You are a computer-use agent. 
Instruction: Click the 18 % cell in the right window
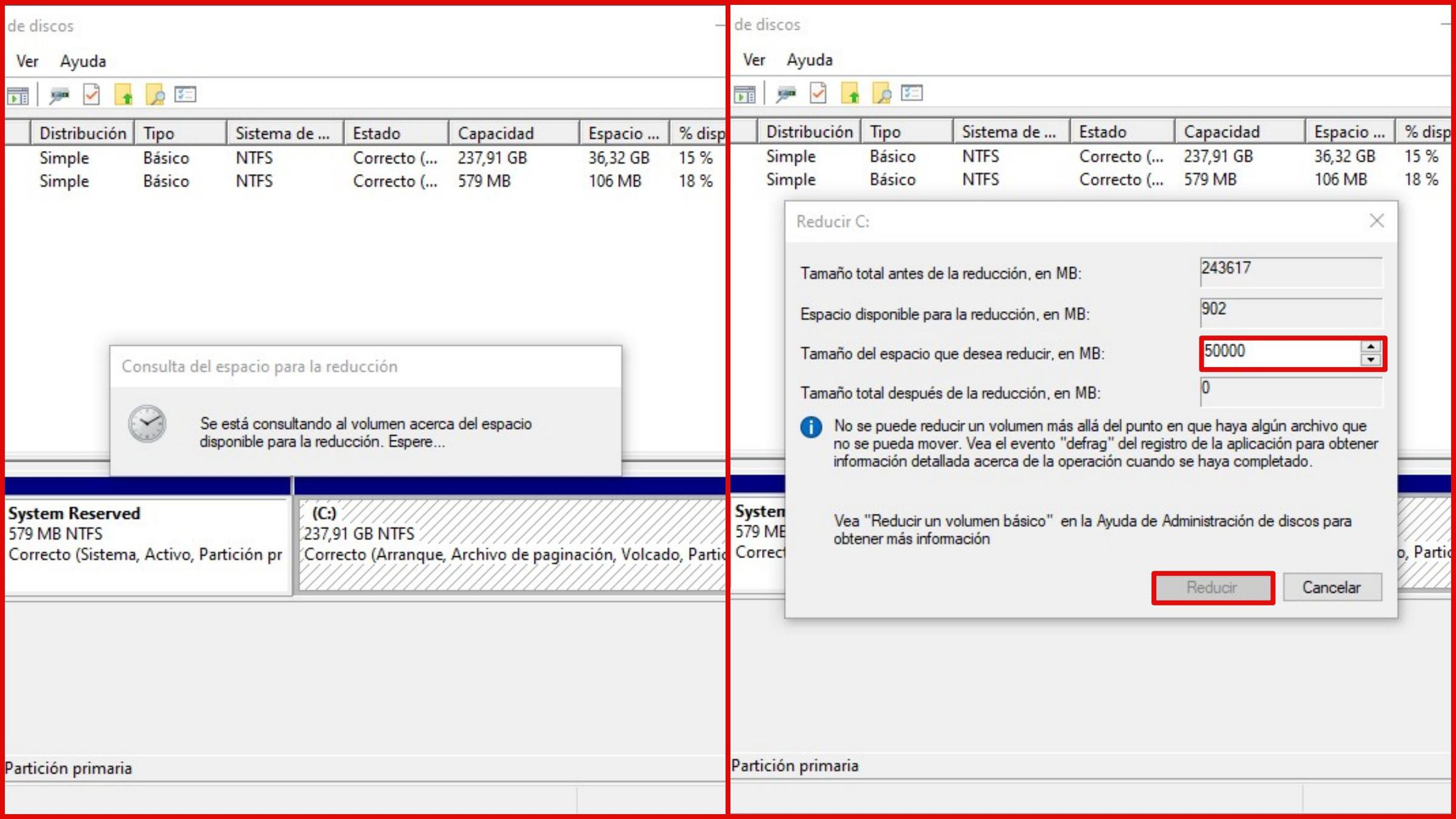pos(1421,179)
